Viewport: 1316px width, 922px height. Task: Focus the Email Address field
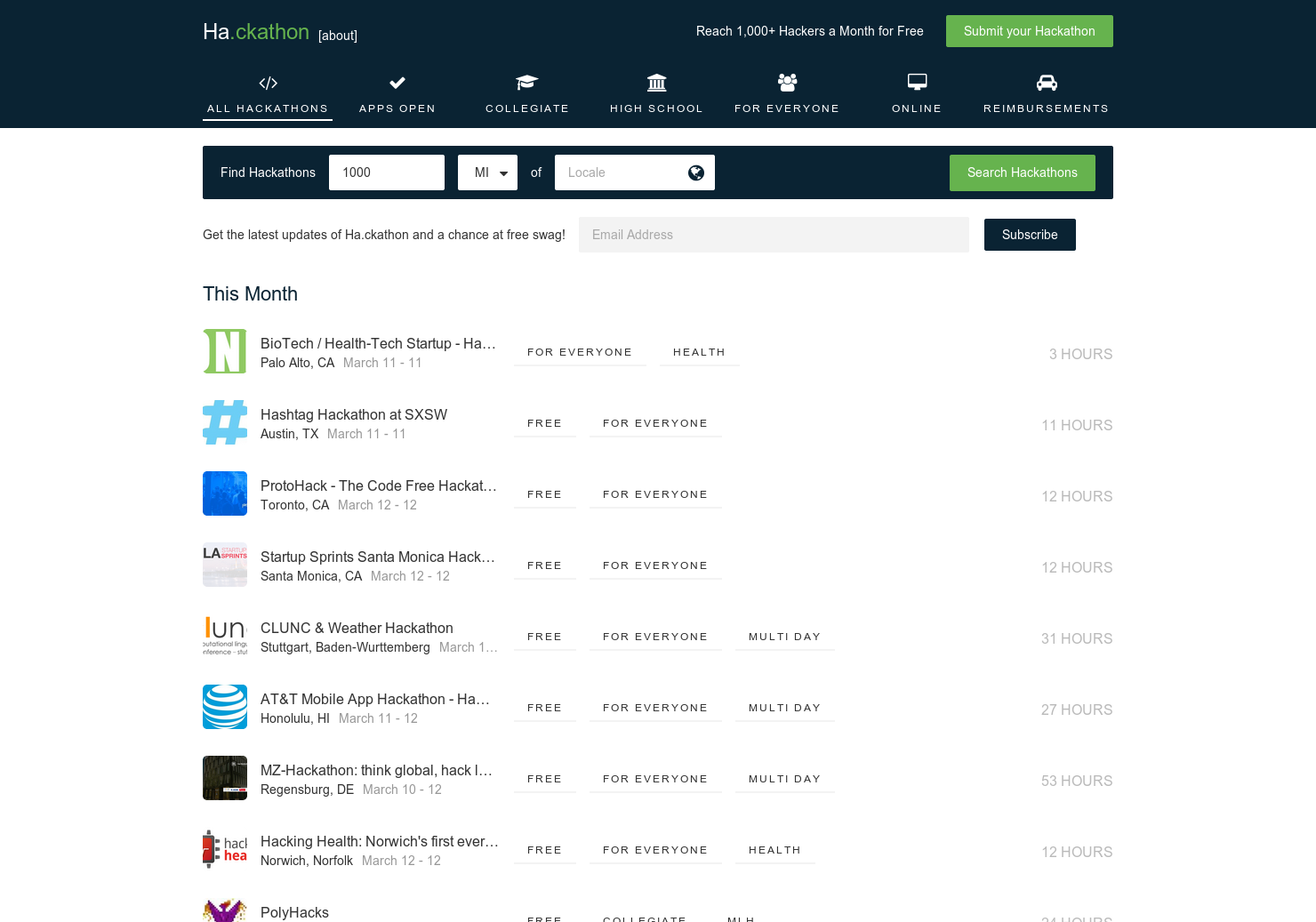[774, 235]
